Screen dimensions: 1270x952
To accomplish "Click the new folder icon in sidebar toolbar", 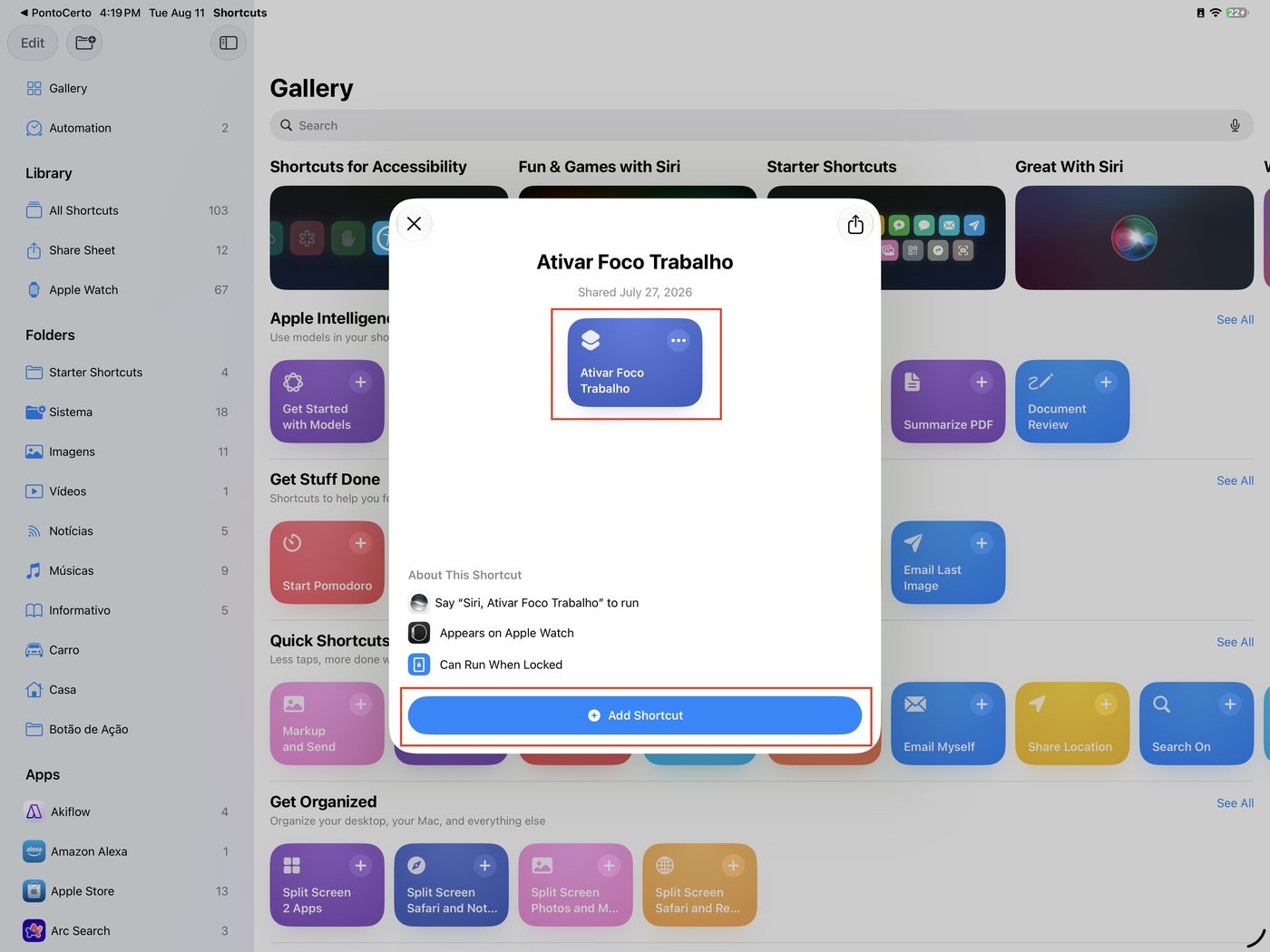I will coord(85,43).
